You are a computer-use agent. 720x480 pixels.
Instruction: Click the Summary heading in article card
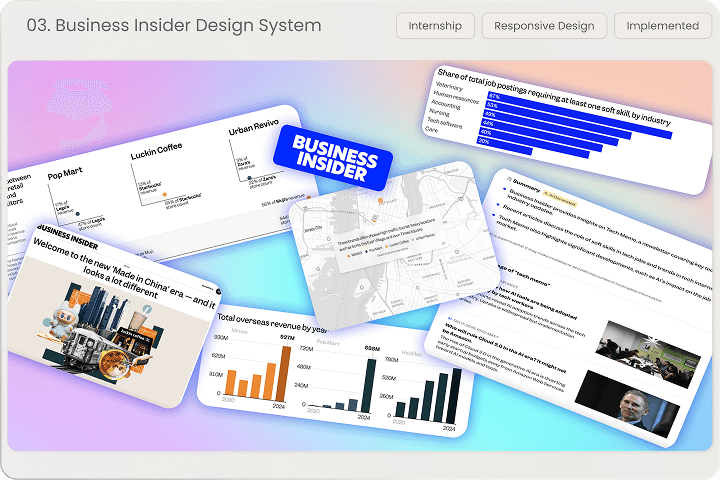526,185
